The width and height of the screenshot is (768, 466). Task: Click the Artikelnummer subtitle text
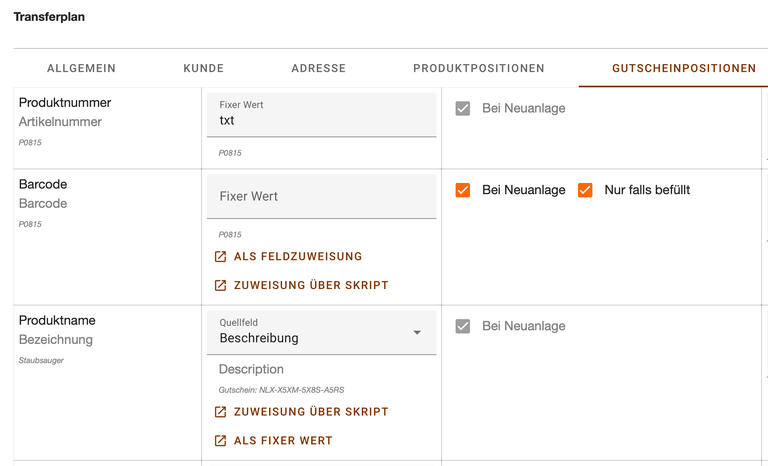(60, 122)
